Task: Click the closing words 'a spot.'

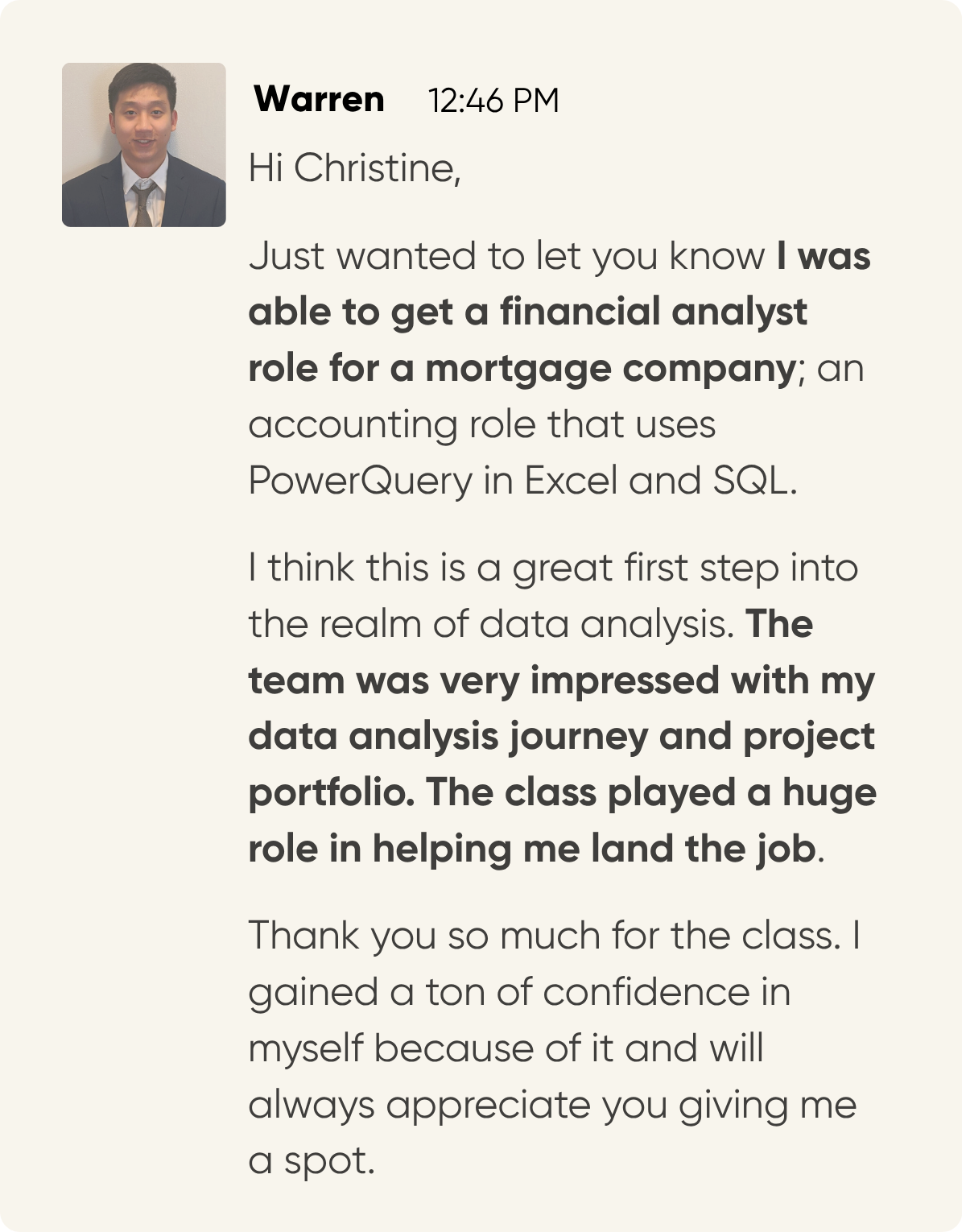Action: click(x=312, y=1161)
